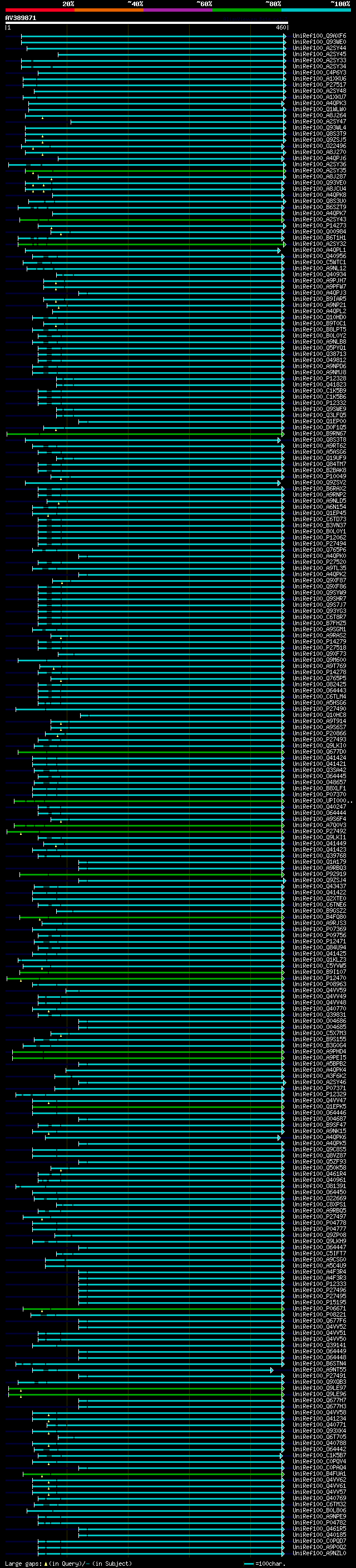
Task: Open hit UniRef100_B9I107
Action: [319, 972]
